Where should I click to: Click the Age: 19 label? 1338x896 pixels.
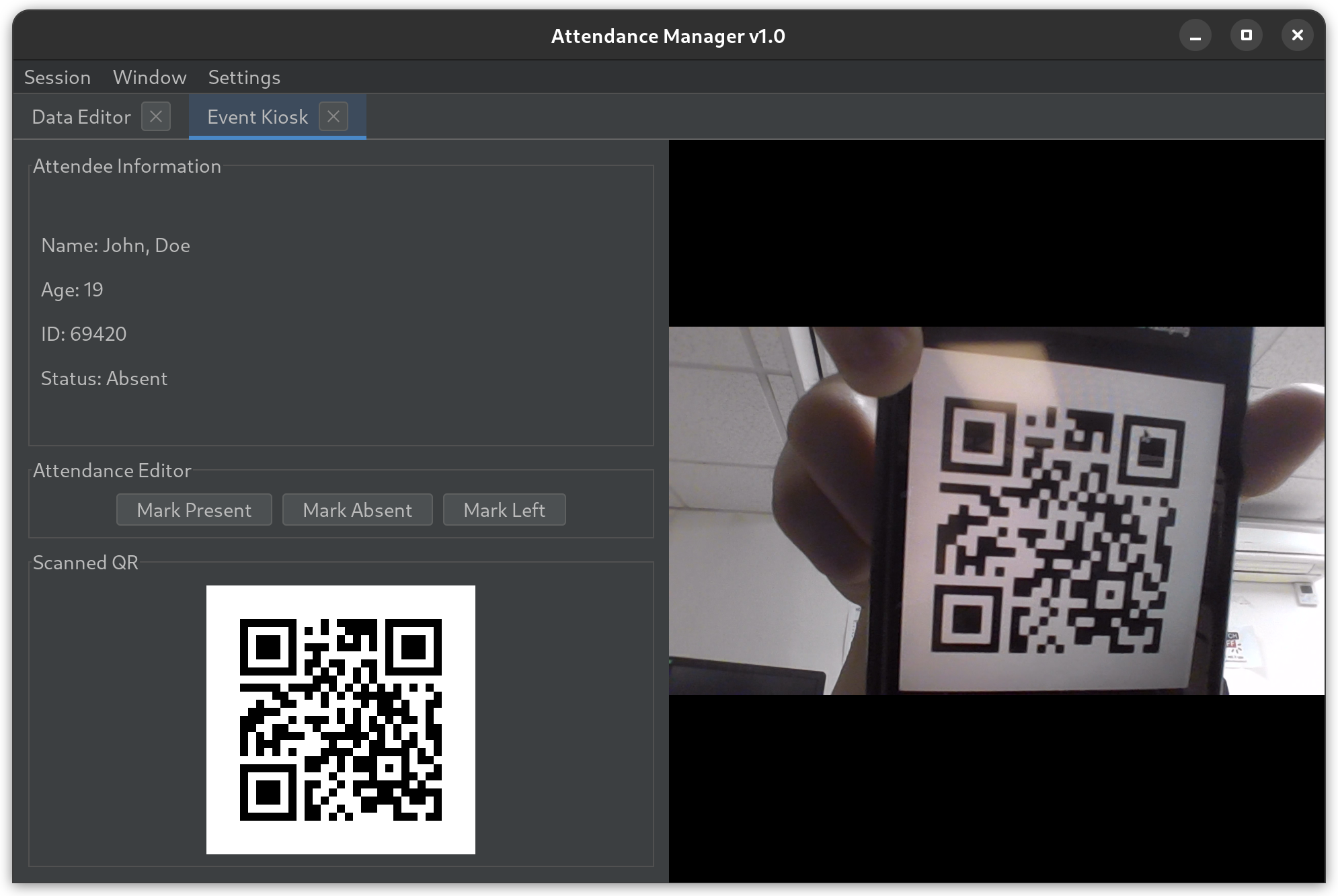click(x=72, y=290)
